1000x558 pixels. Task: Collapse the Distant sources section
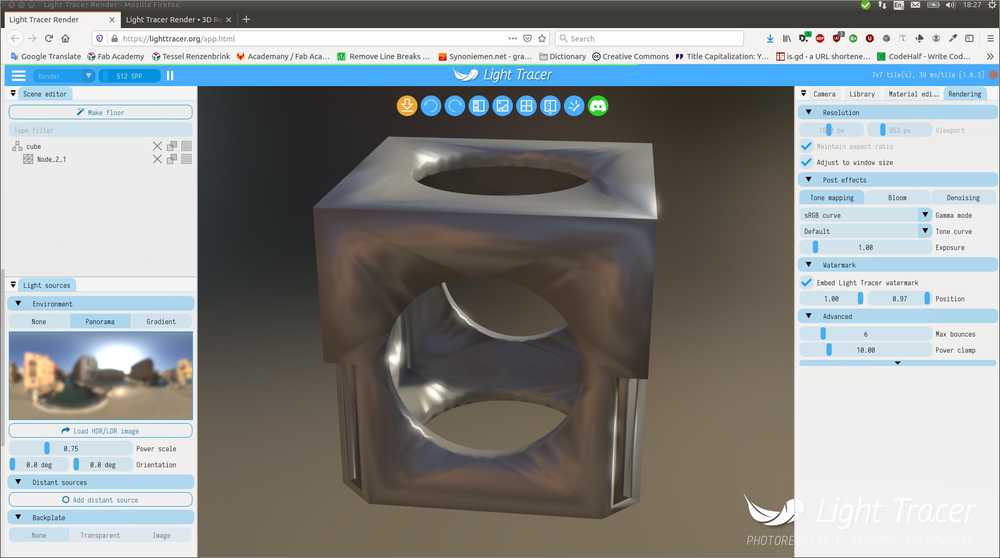18,482
